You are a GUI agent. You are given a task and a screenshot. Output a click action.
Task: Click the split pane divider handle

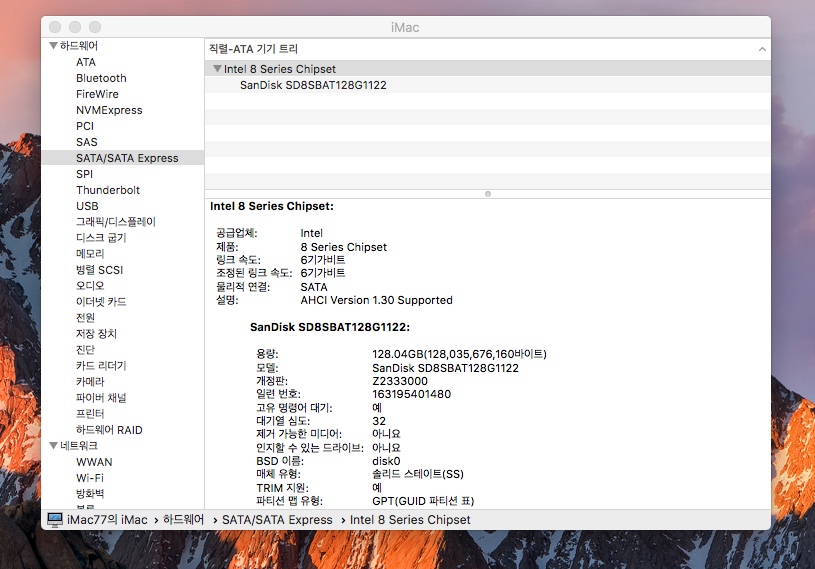487,193
